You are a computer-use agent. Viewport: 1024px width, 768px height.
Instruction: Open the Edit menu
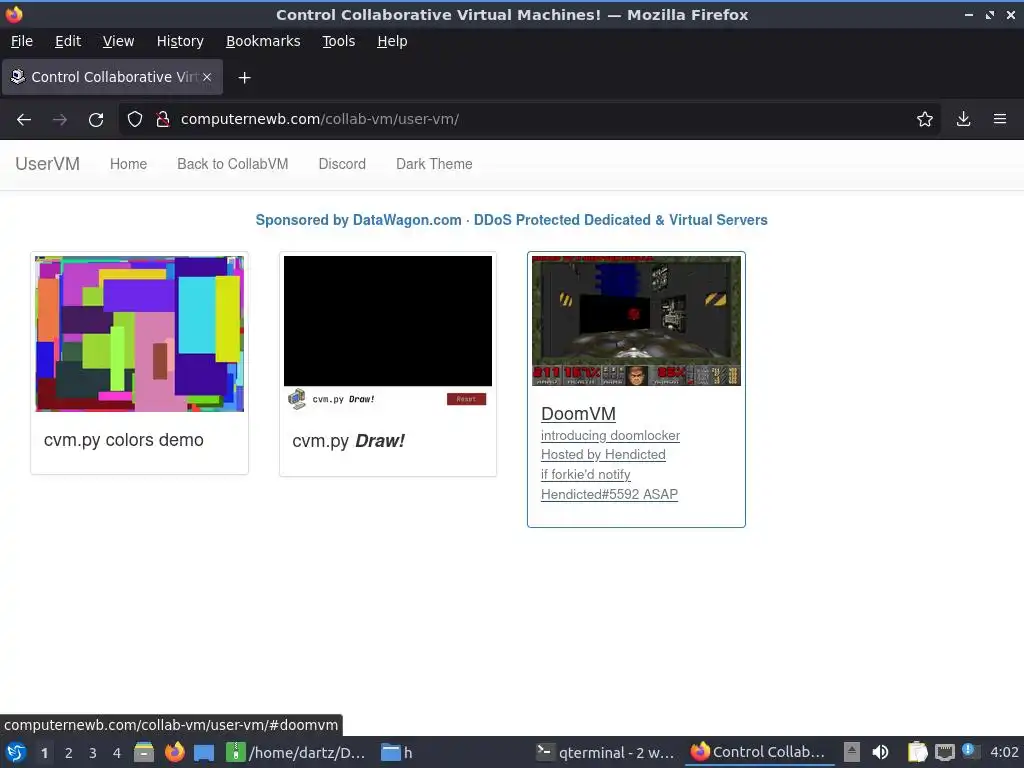coord(68,41)
